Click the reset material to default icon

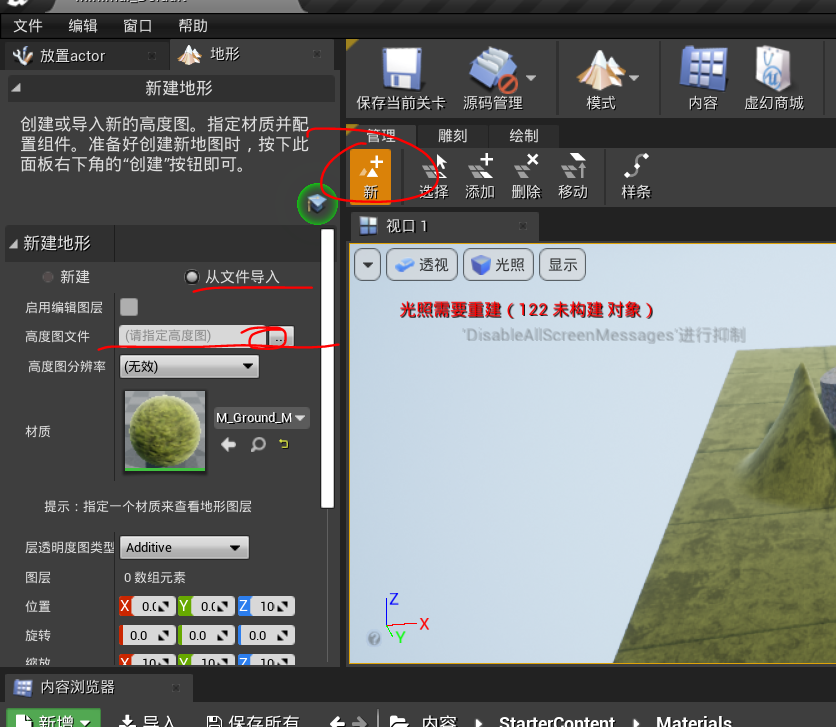284,443
